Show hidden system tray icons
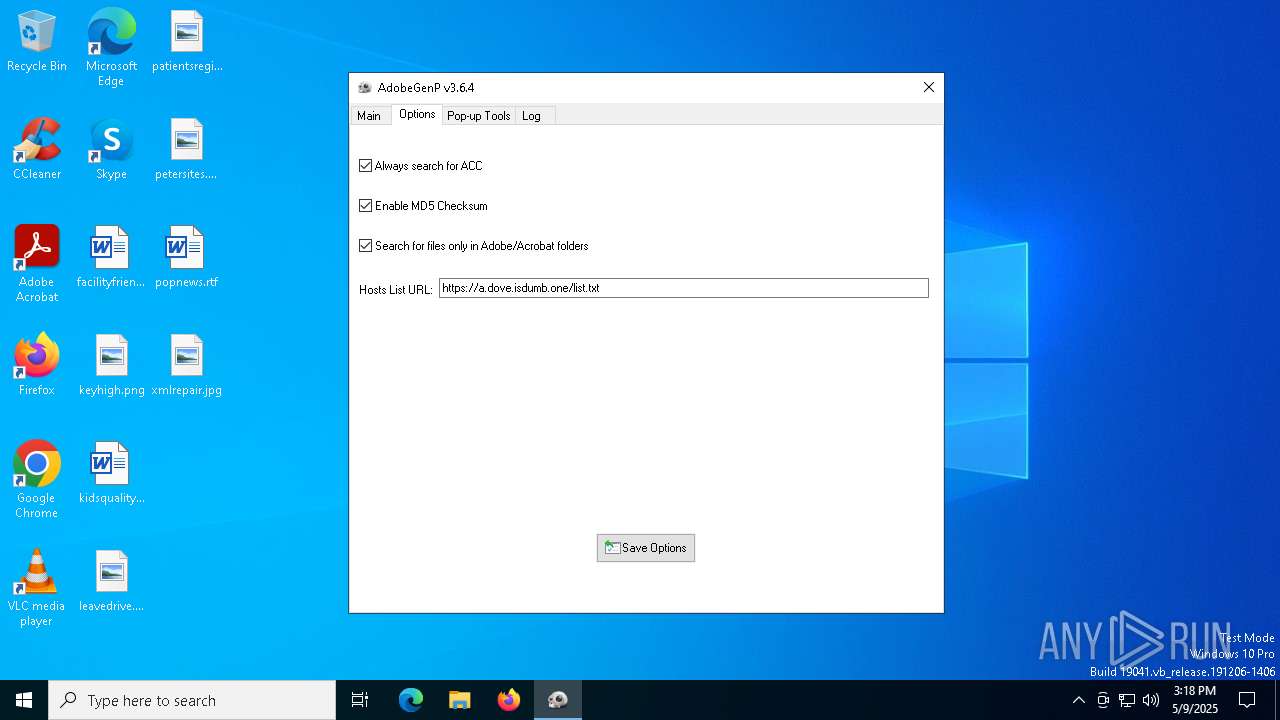The width and height of the screenshot is (1280, 720). (1078, 700)
